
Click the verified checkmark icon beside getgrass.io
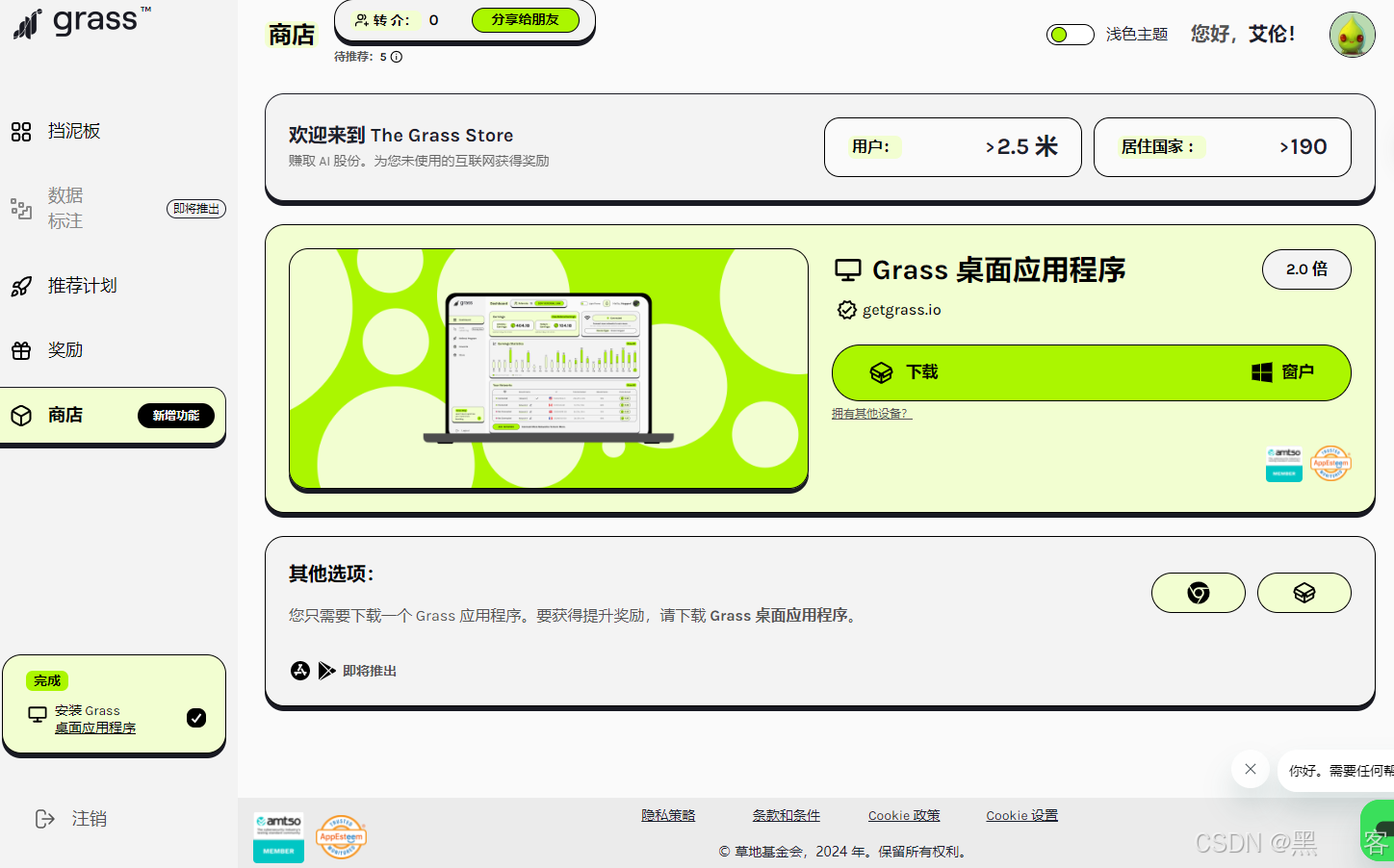tap(847, 310)
